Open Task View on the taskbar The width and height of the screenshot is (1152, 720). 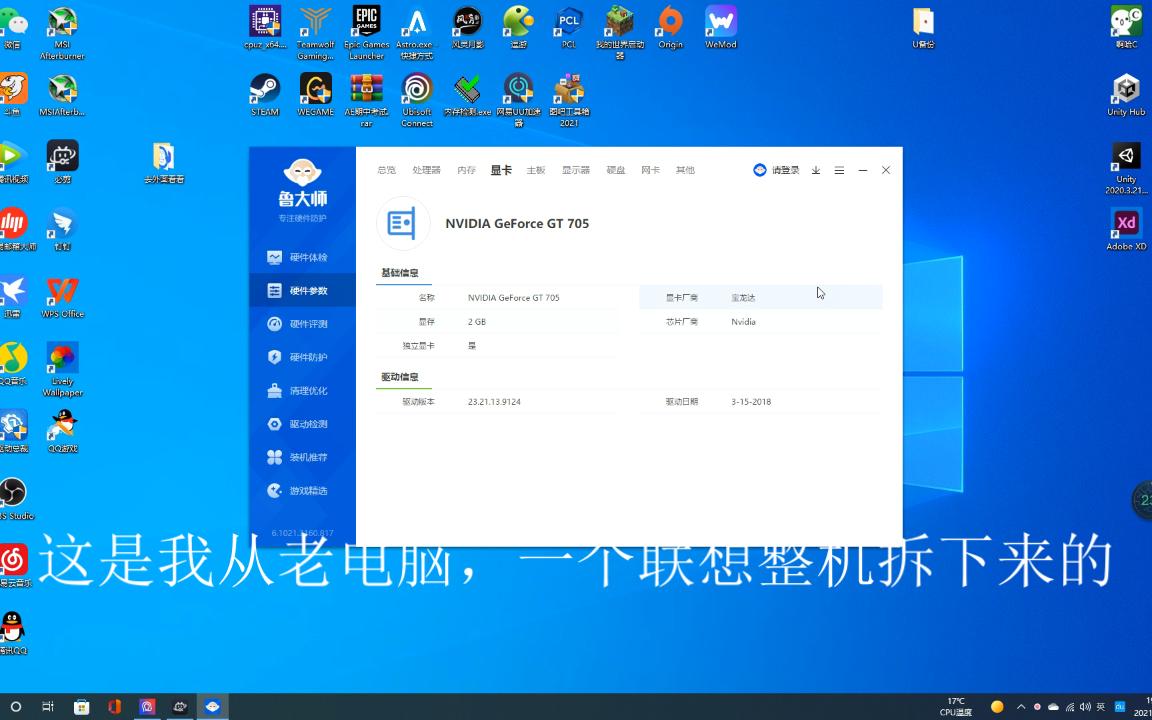[x=48, y=707]
